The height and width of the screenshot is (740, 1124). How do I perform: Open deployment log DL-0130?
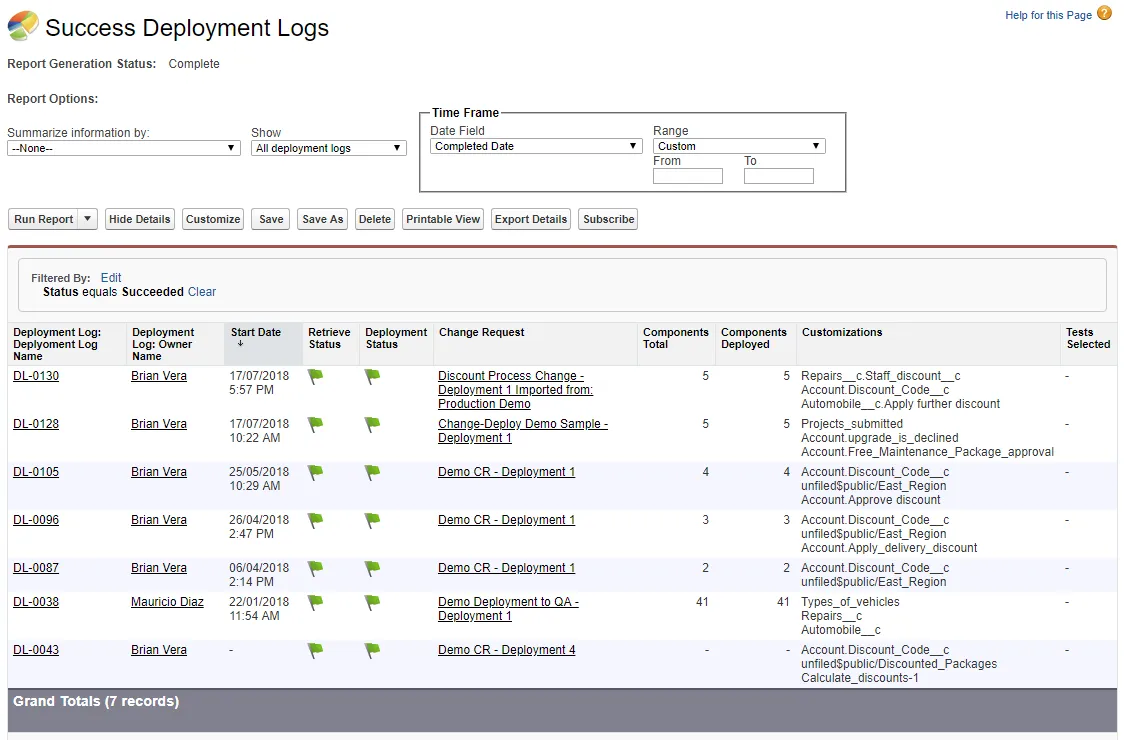36,376
